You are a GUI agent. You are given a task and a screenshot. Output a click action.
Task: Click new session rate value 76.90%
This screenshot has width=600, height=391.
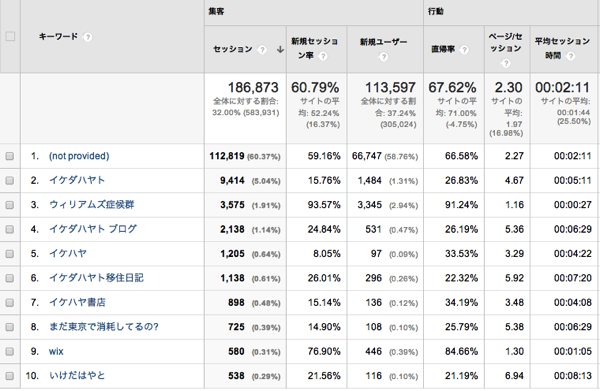coord(324,351)
